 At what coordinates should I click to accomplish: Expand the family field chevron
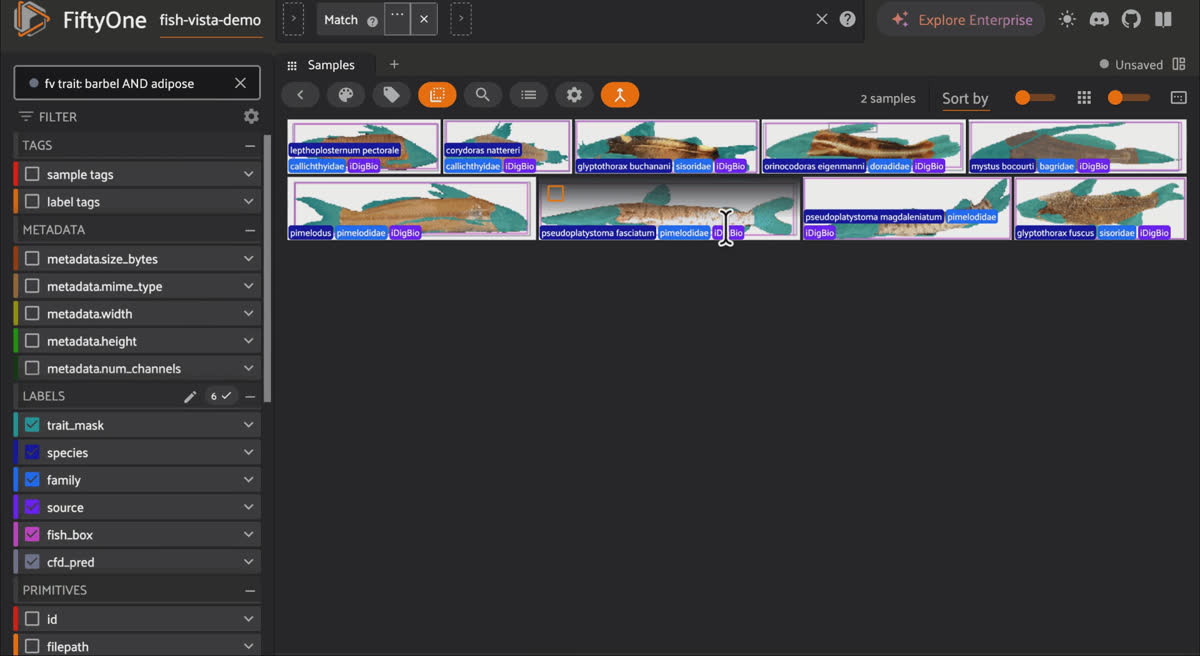(248, 480)
